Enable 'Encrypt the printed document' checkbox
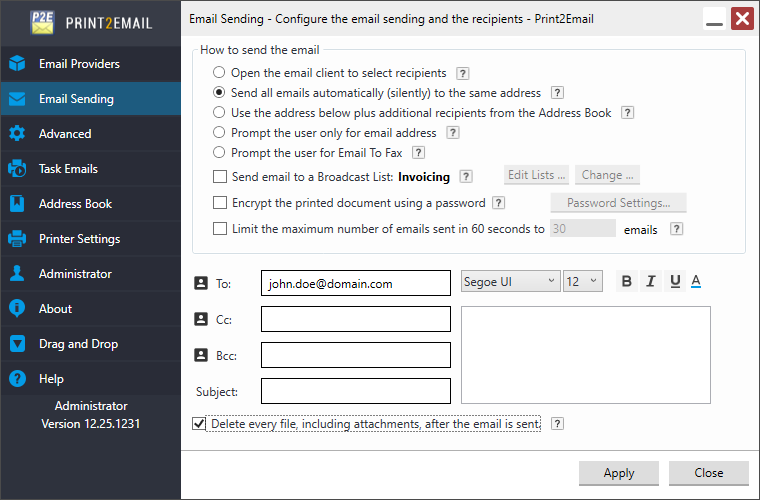Viewport: 760px width, 500px height. pos(220,203)
